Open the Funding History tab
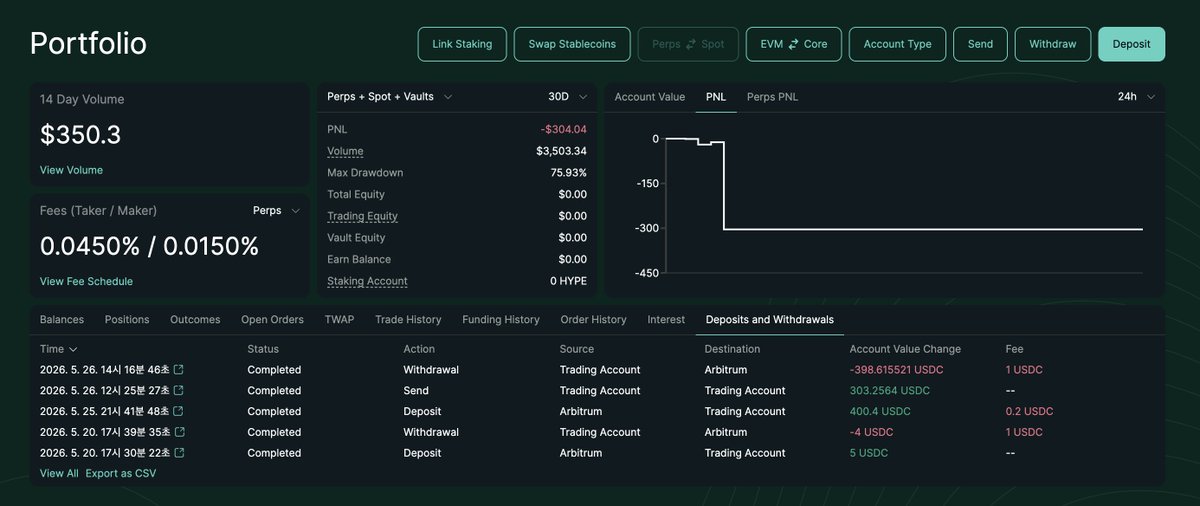Viewport: 1200px width, 506px height. tap(501, 320)
